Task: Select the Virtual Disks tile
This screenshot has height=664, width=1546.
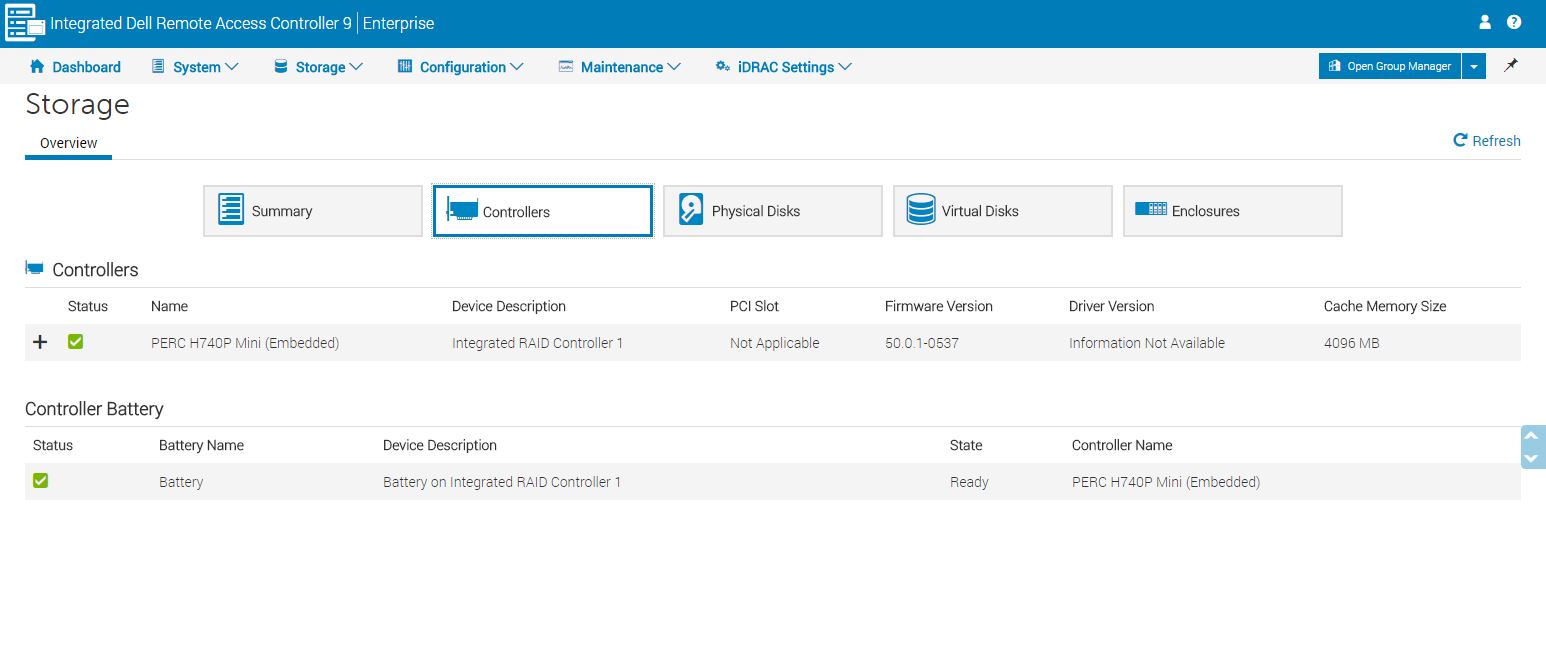Action: coord(1002,211)
